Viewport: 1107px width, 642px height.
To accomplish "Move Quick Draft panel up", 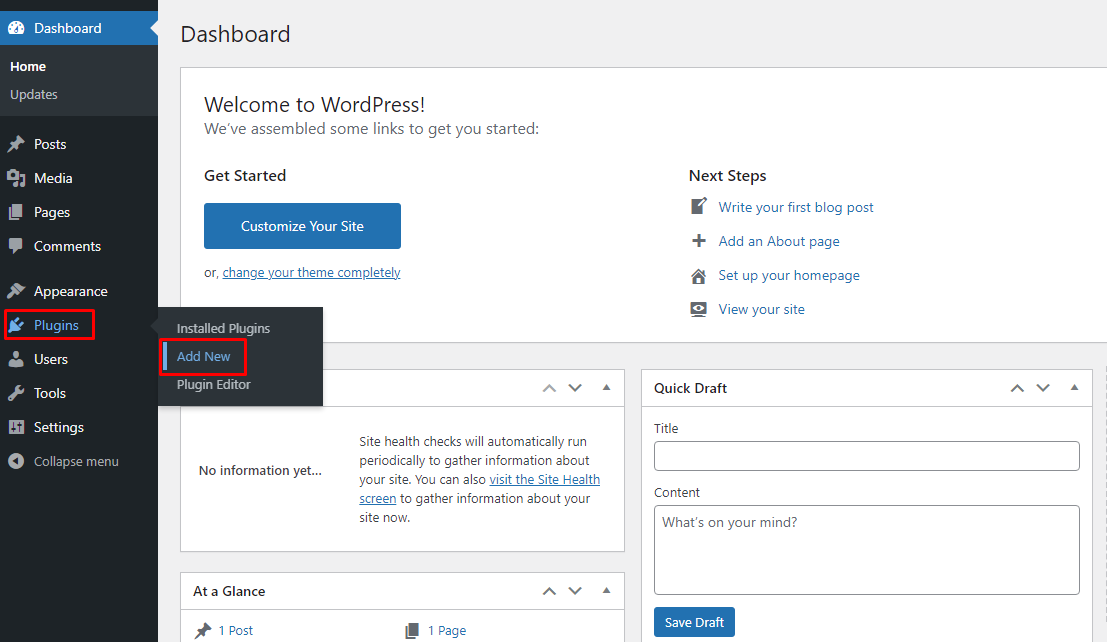I will tap(1017, 388).
